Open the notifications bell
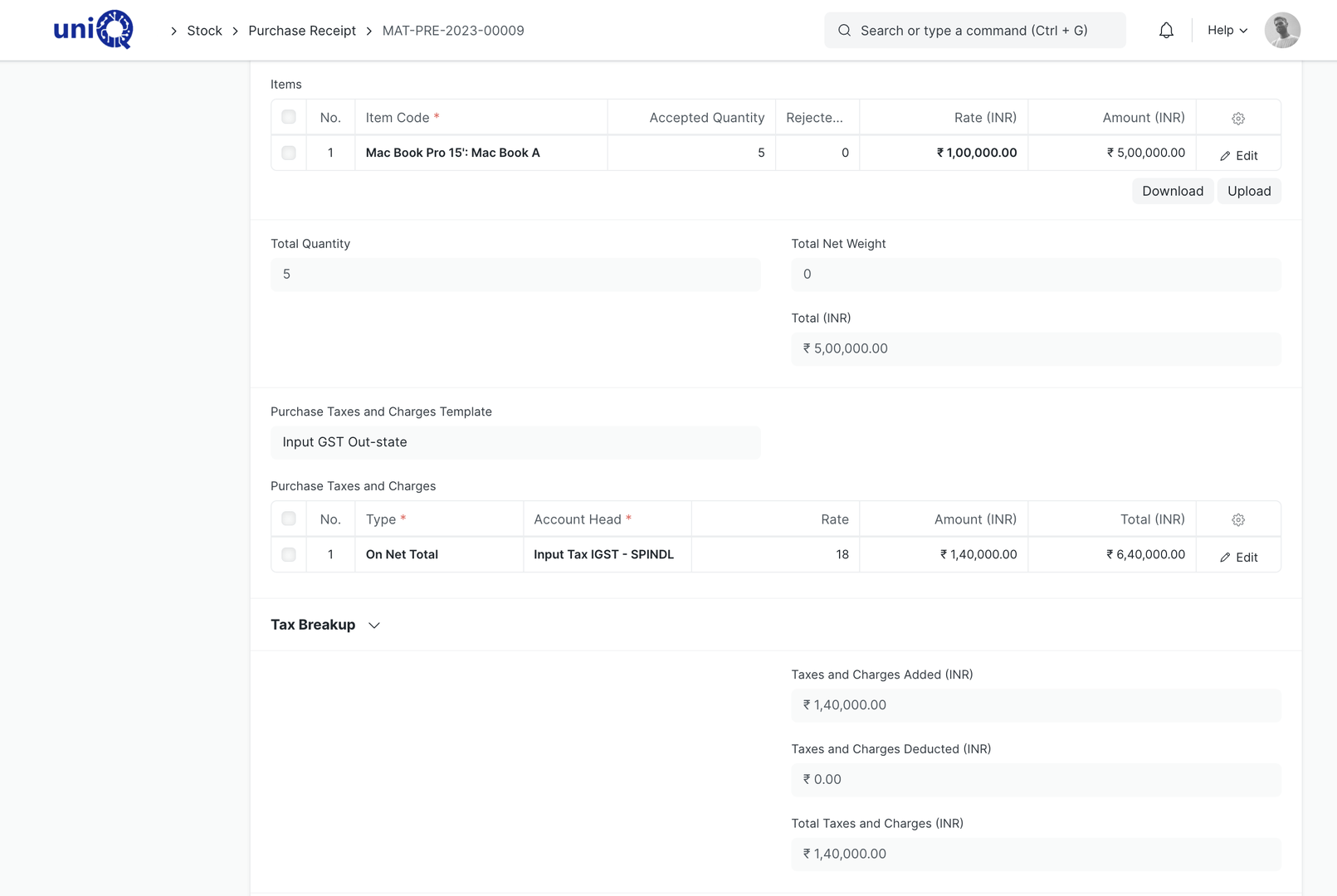Image resolution: width=1337 pixels, height=896 pixels. (1166, 31)
